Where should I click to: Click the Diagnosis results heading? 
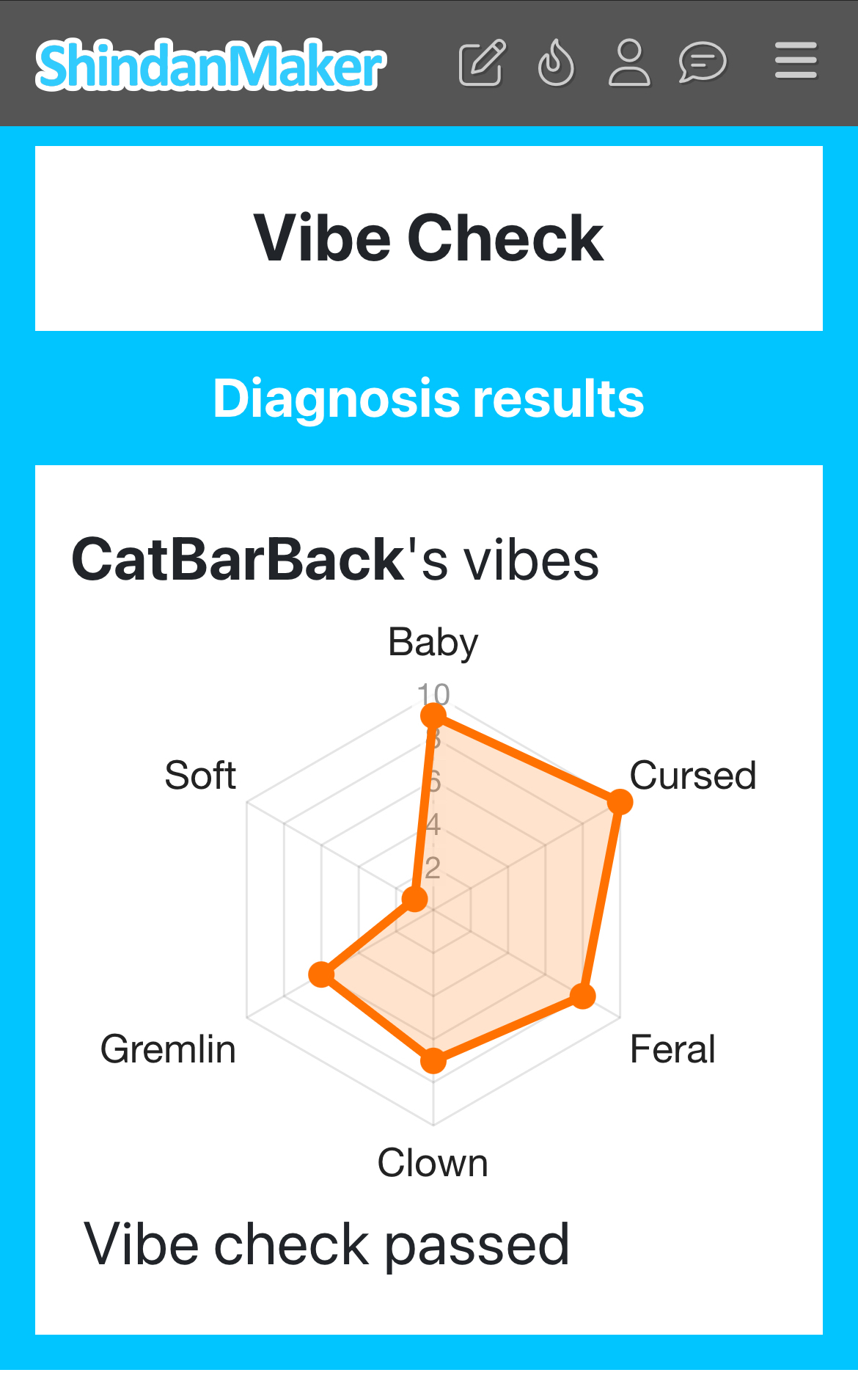click(x=428, y=398)
